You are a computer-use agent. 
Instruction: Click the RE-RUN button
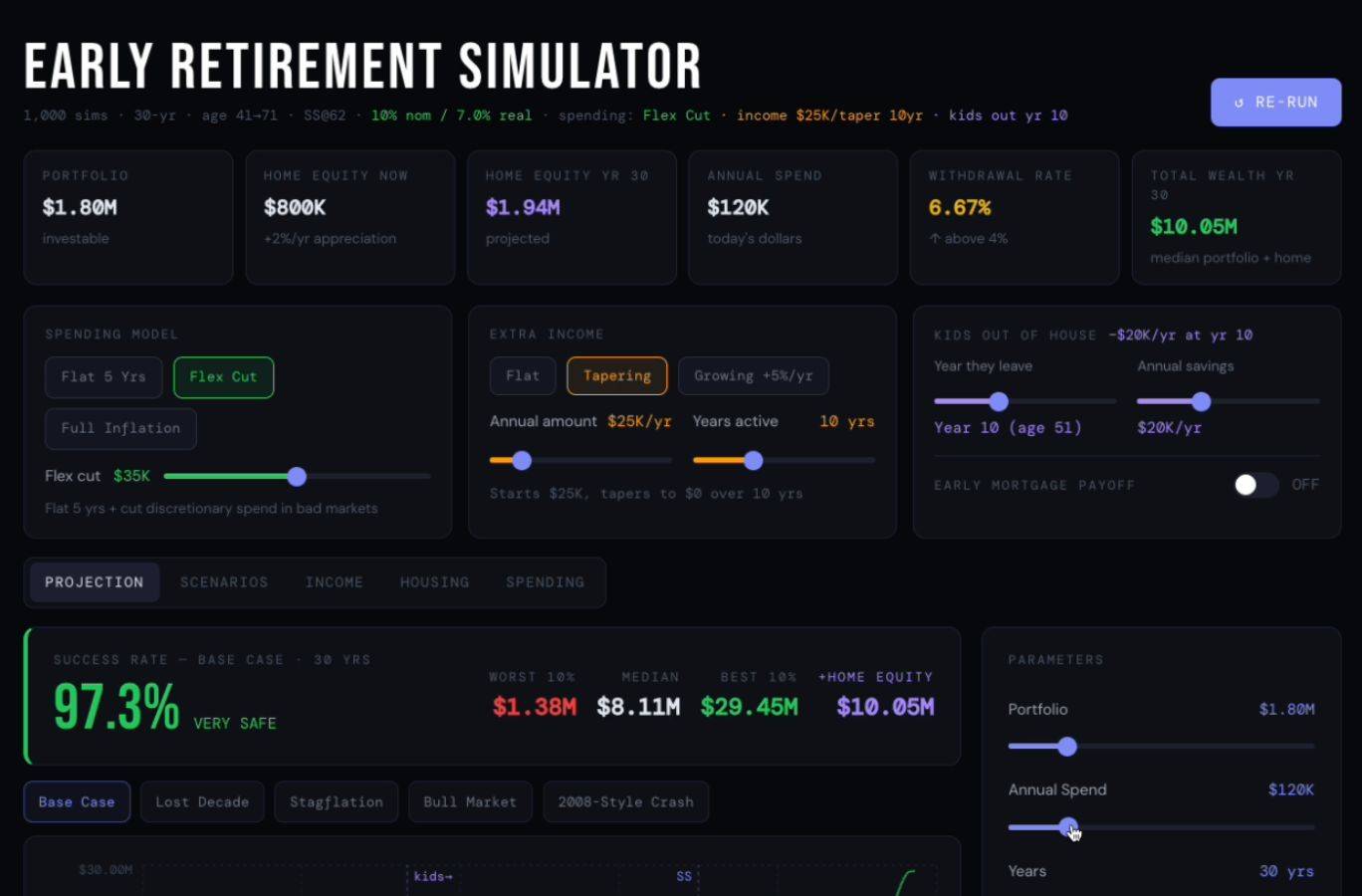pyautogui.click(x=1275, y=103)
